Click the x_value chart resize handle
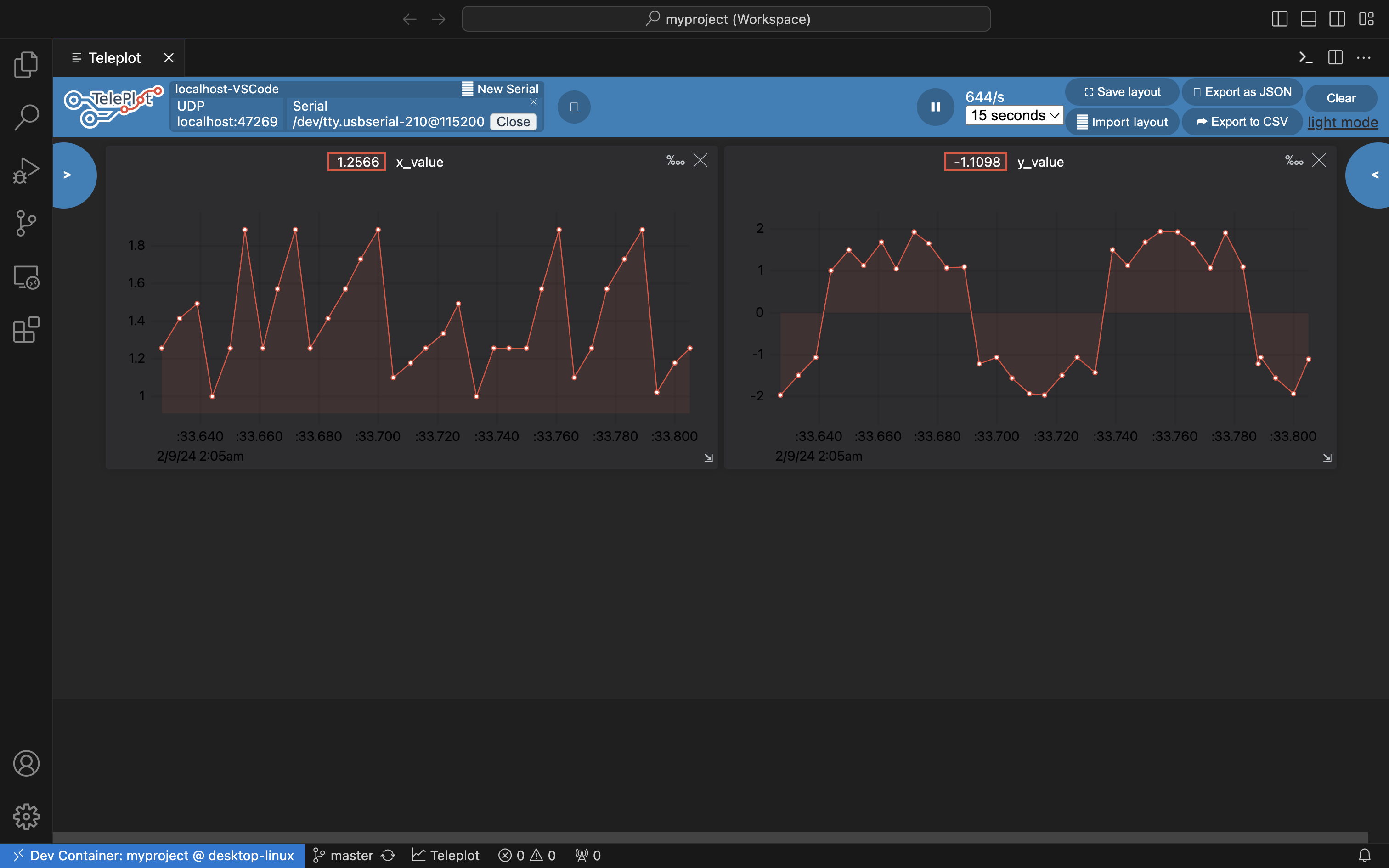 (x=708, y=457)
